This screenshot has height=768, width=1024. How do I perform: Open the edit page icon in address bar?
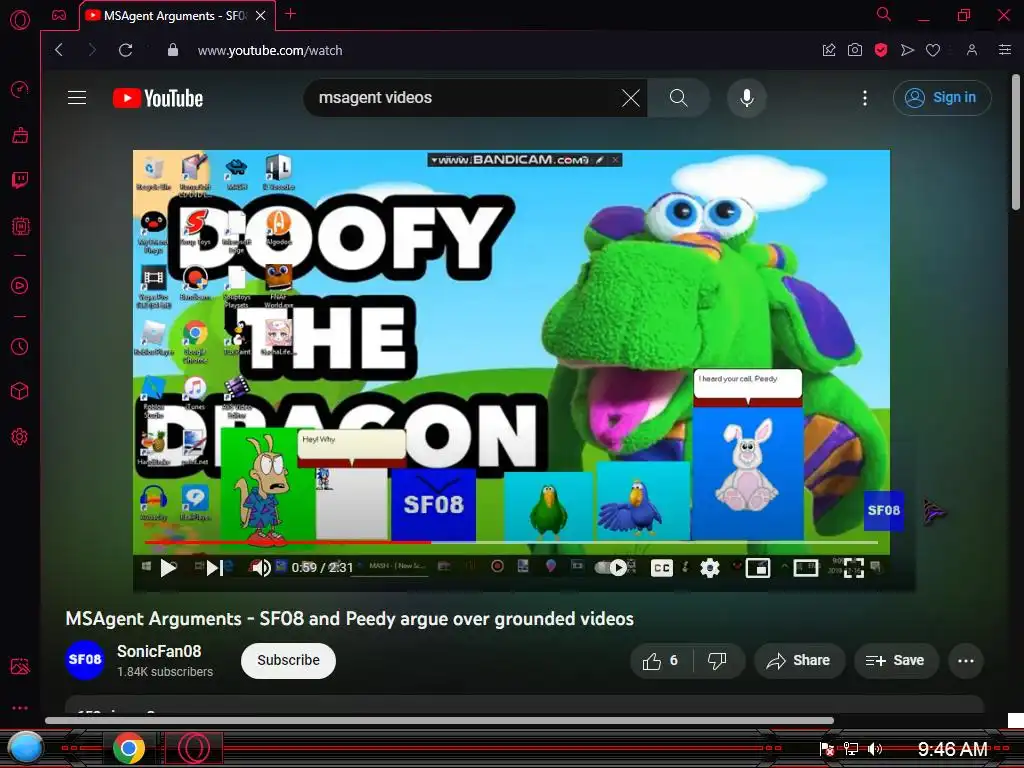tap(829, 50)
